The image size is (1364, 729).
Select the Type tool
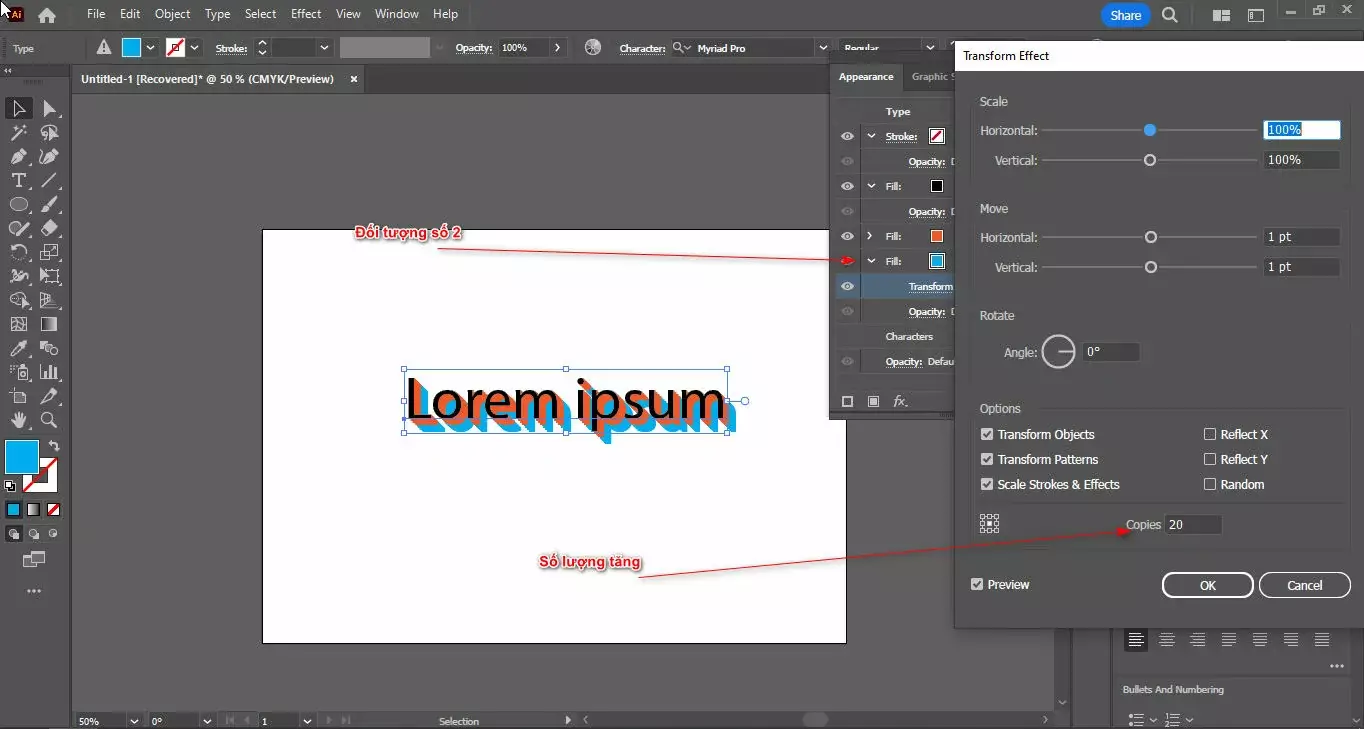tap(18, 180)
